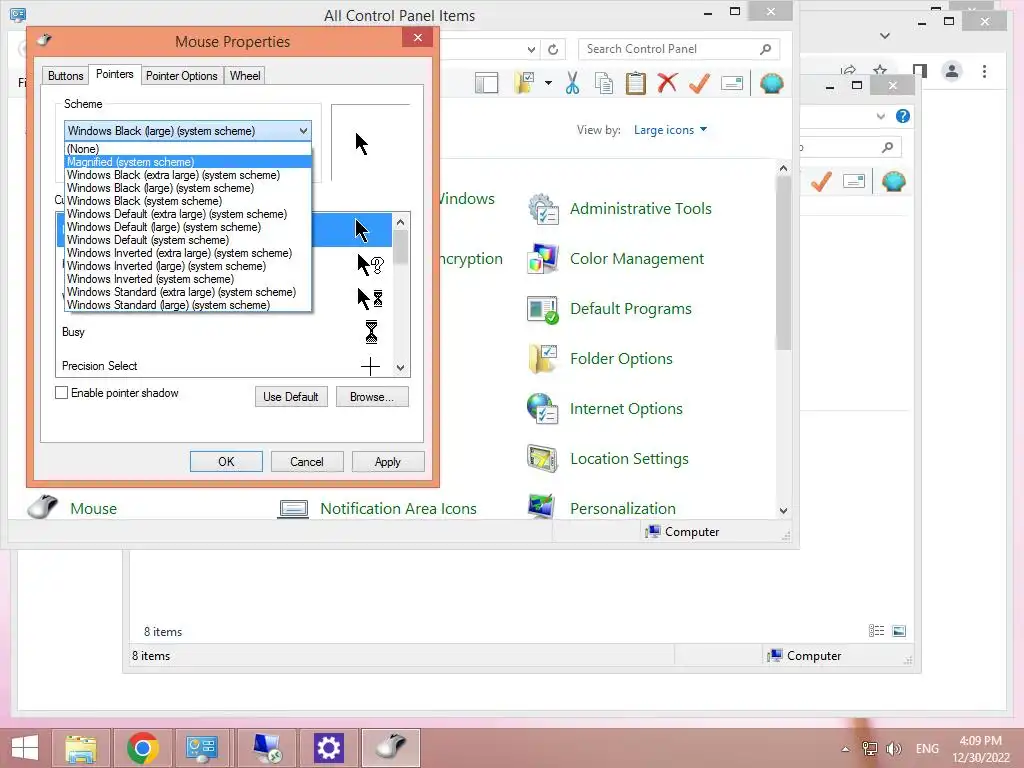1024x768 pixels.
Task: Click the Paste clipboard icon in Control Panel toolbar
Action: tap(635, 84)
